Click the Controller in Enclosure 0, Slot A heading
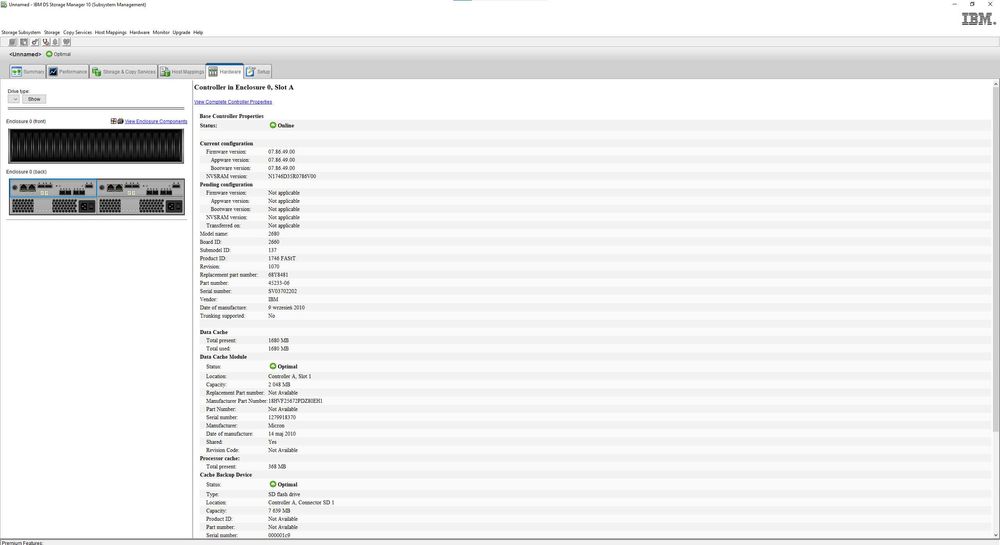Viewport: 1000px width, 545px height. pyautogui.click(x=244, y=87)
